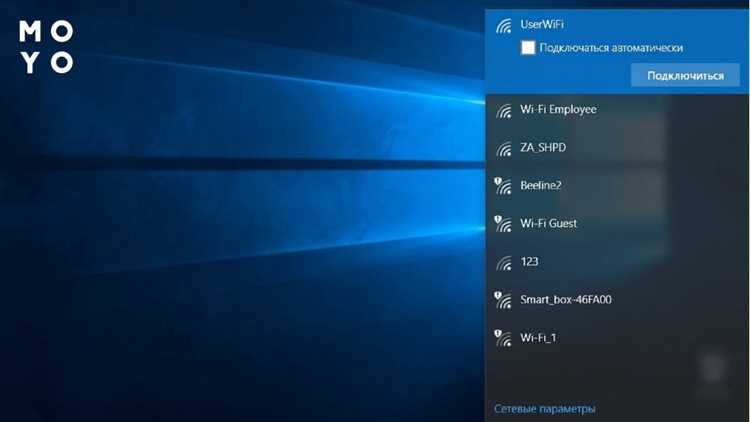Select the 'Beeline2' network

pyautogui.click(x=617, y=186)
